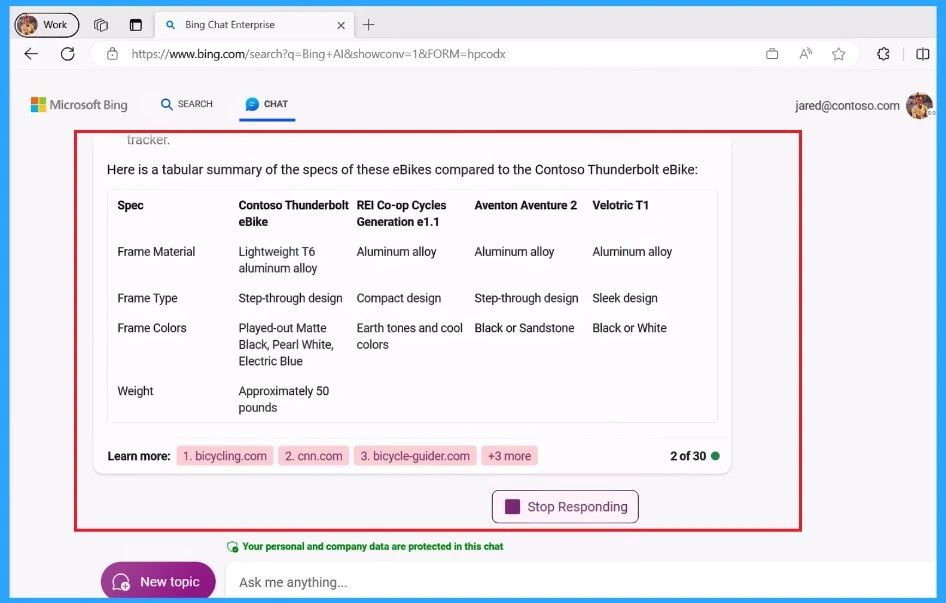
Task: Activate the Read Aloud icon
Action: click(805, 54)
